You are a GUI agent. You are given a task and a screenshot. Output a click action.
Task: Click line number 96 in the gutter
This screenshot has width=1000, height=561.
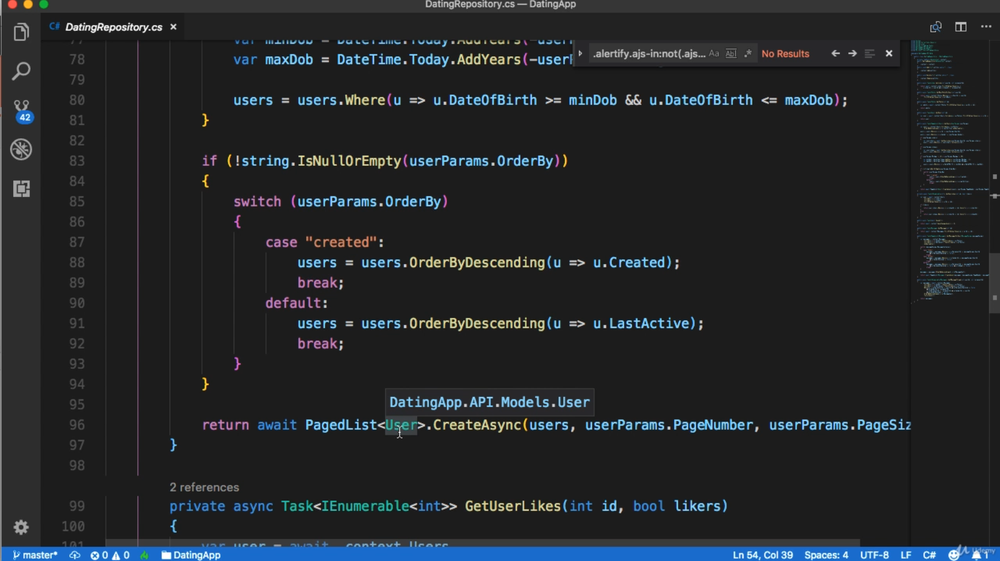pyautogui.click(x=77, y=425)
